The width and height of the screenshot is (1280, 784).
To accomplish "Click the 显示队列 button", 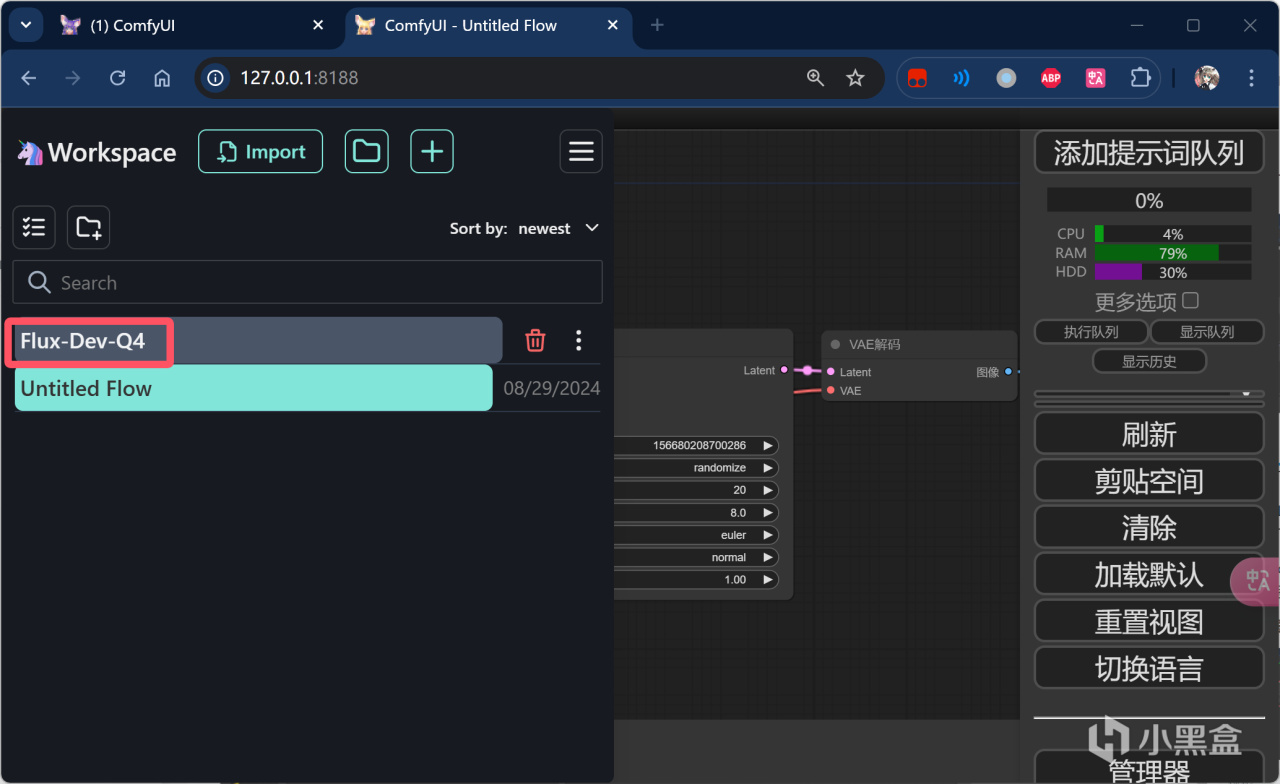I will [1207, 332].
